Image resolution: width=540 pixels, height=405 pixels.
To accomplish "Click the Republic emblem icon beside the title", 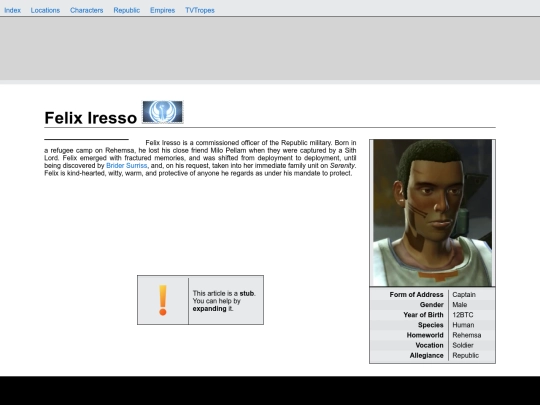I will (163, 112).
